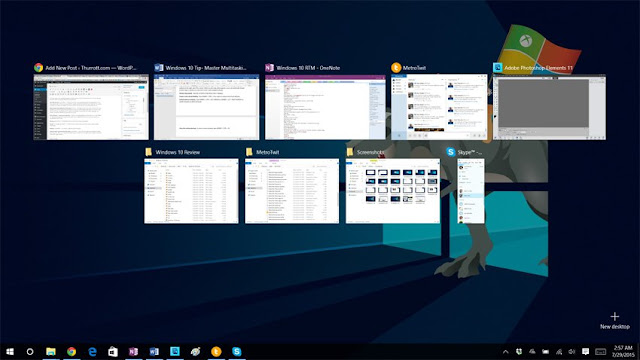Open the clock and date flyout

[623, 351]
